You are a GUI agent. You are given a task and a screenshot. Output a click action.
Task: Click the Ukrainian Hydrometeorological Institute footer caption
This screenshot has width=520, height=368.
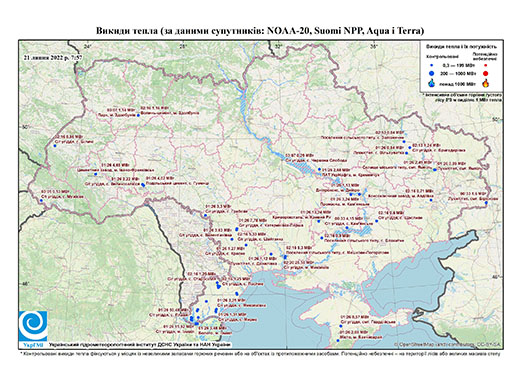[140, 344]
